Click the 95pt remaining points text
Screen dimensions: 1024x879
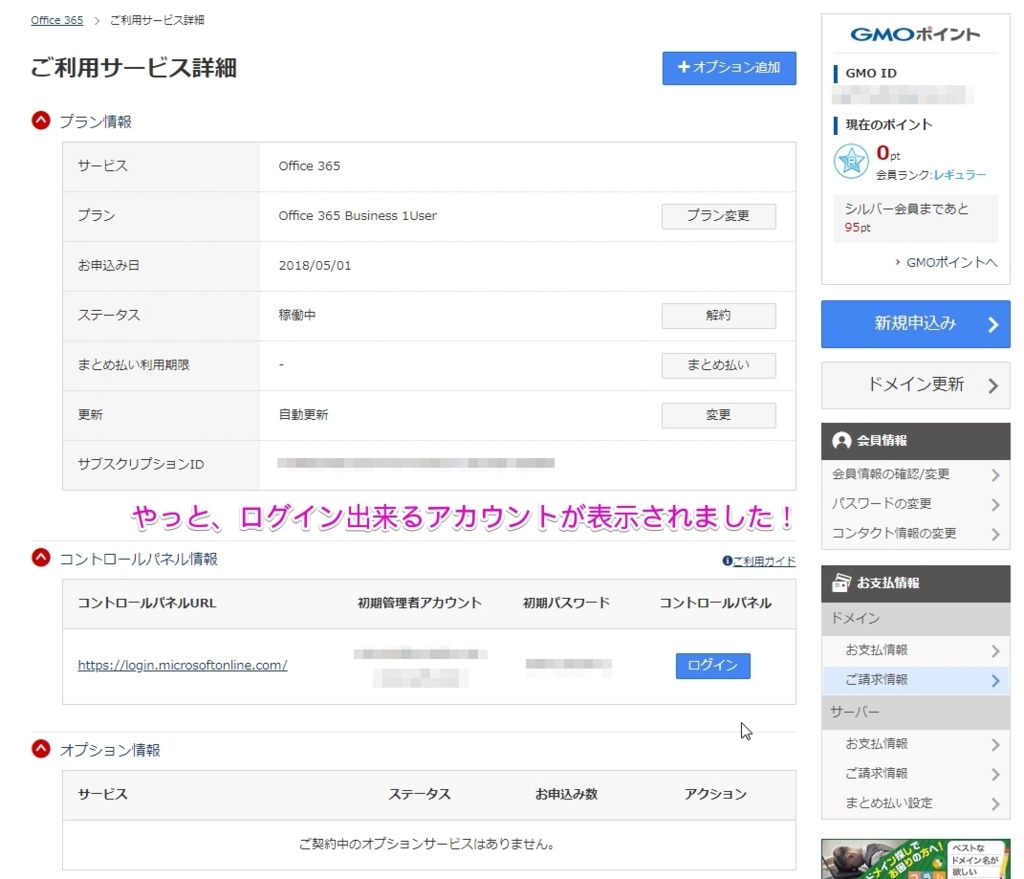[857, 228]
